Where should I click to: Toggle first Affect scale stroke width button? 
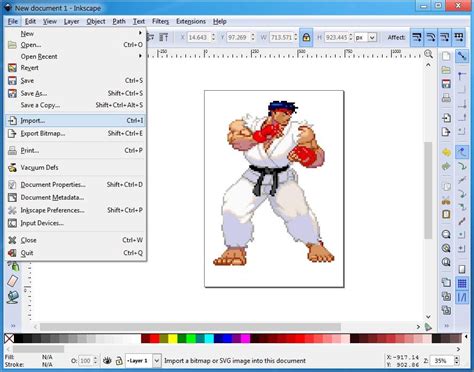click(x=417, y=37)
